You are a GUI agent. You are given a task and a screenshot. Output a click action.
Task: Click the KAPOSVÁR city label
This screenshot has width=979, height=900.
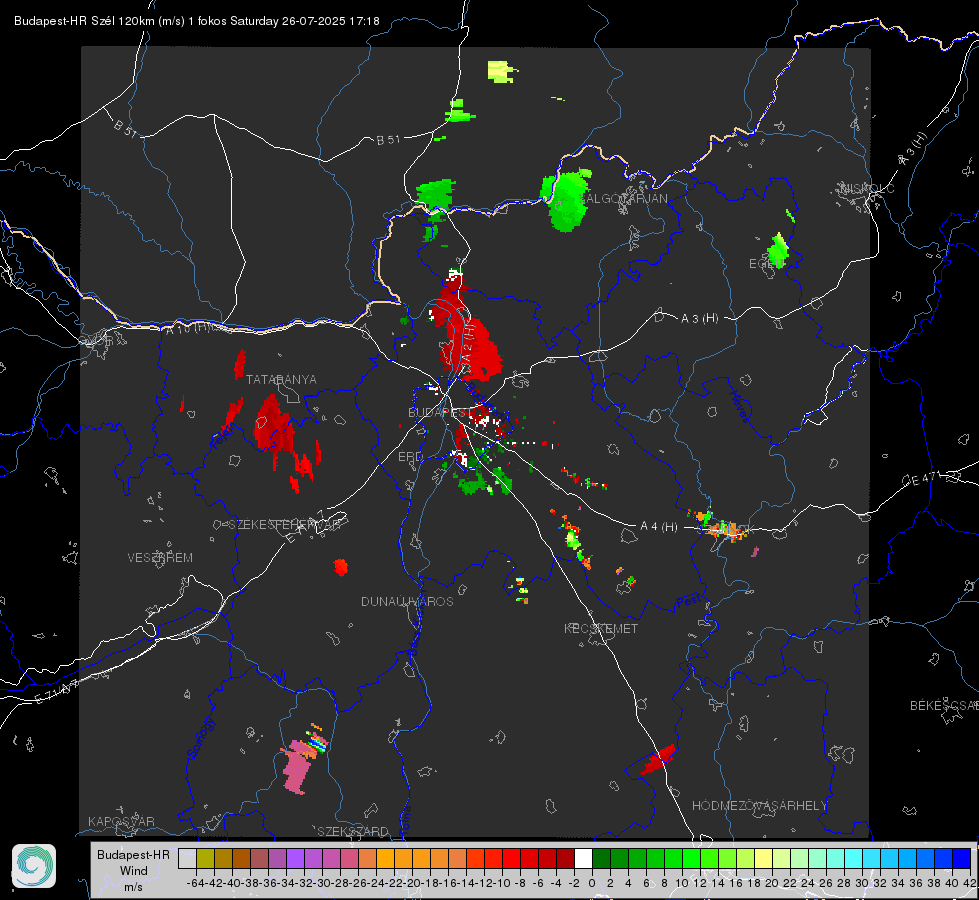(x=121, y=821)
